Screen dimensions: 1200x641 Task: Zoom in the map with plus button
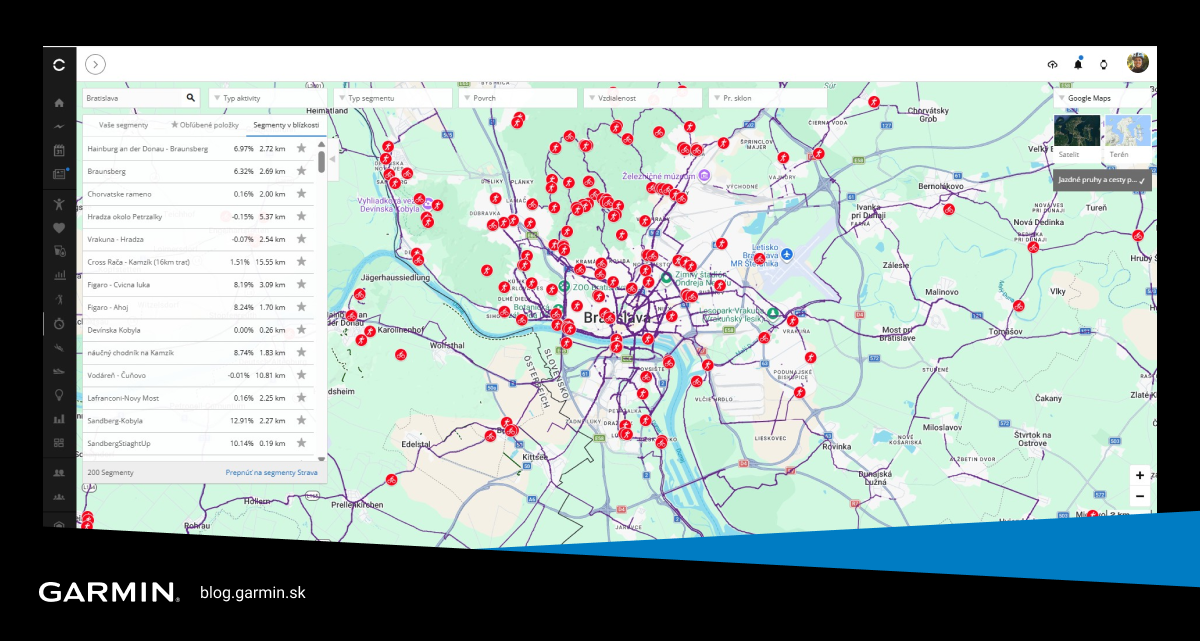pyautogui.click(x=1140, y=476)
